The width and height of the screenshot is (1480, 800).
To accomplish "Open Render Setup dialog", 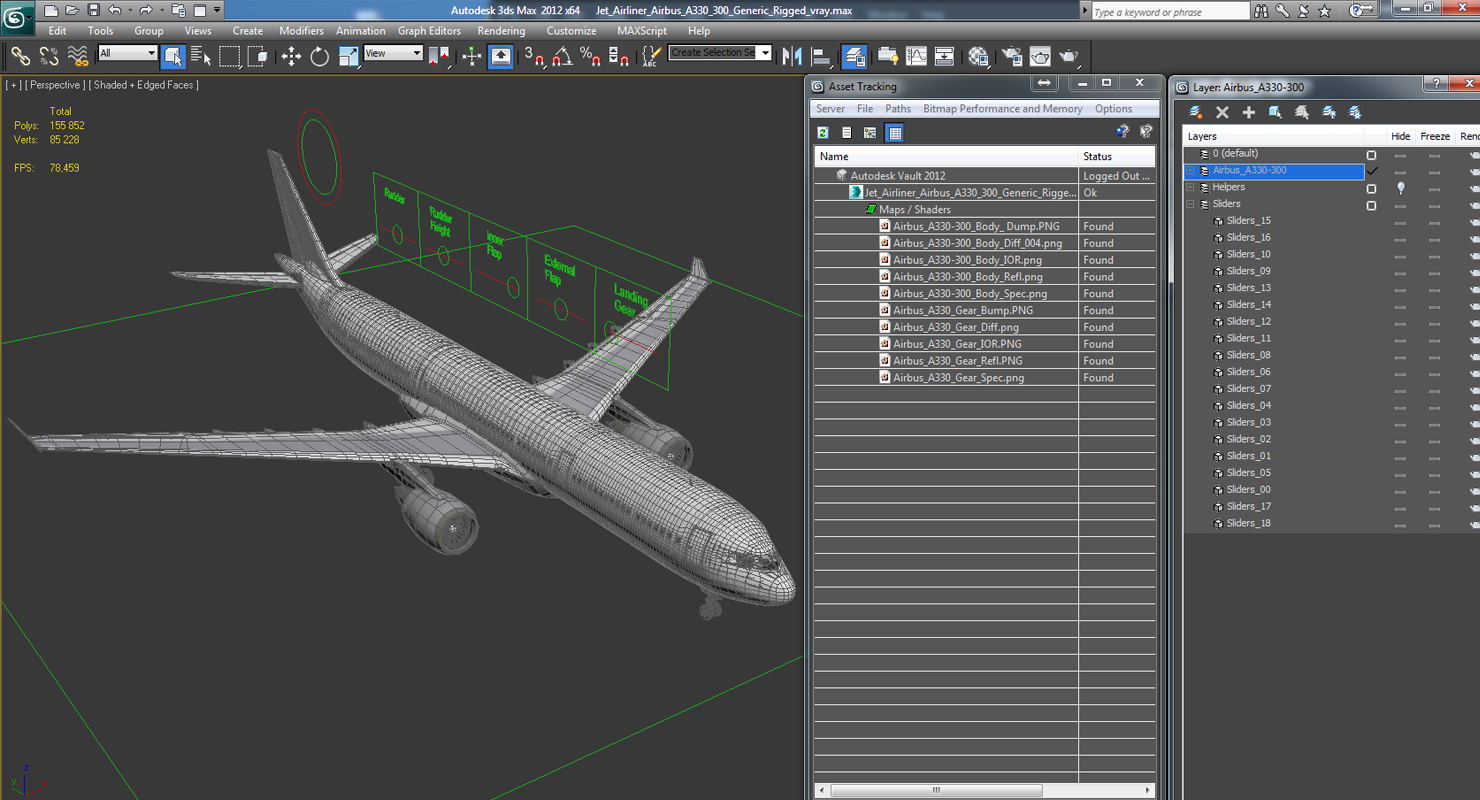I will click(x=1012, y=56).
